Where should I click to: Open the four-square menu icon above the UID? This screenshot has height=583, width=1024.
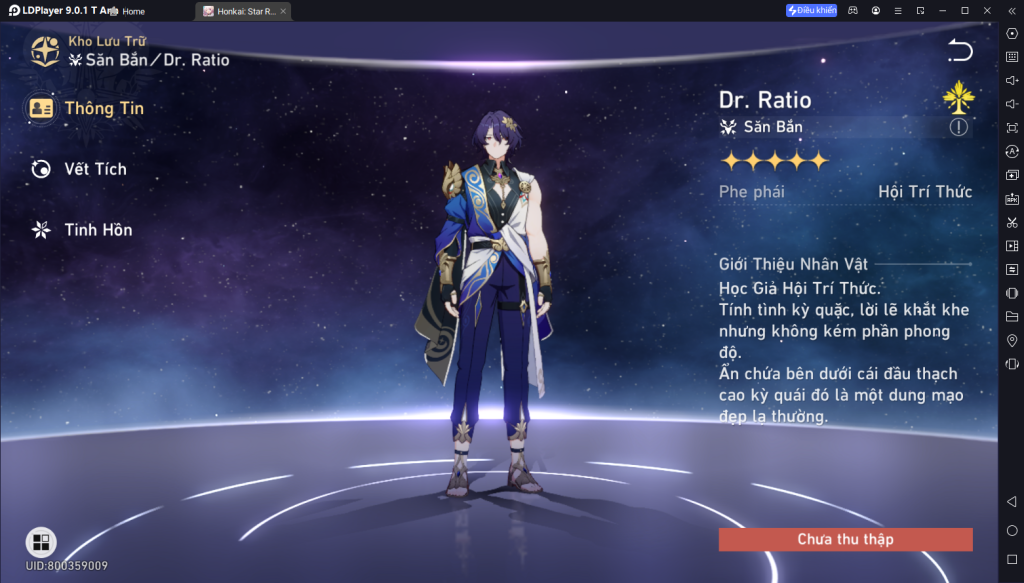pyautogui.click(x=41, y=542)
